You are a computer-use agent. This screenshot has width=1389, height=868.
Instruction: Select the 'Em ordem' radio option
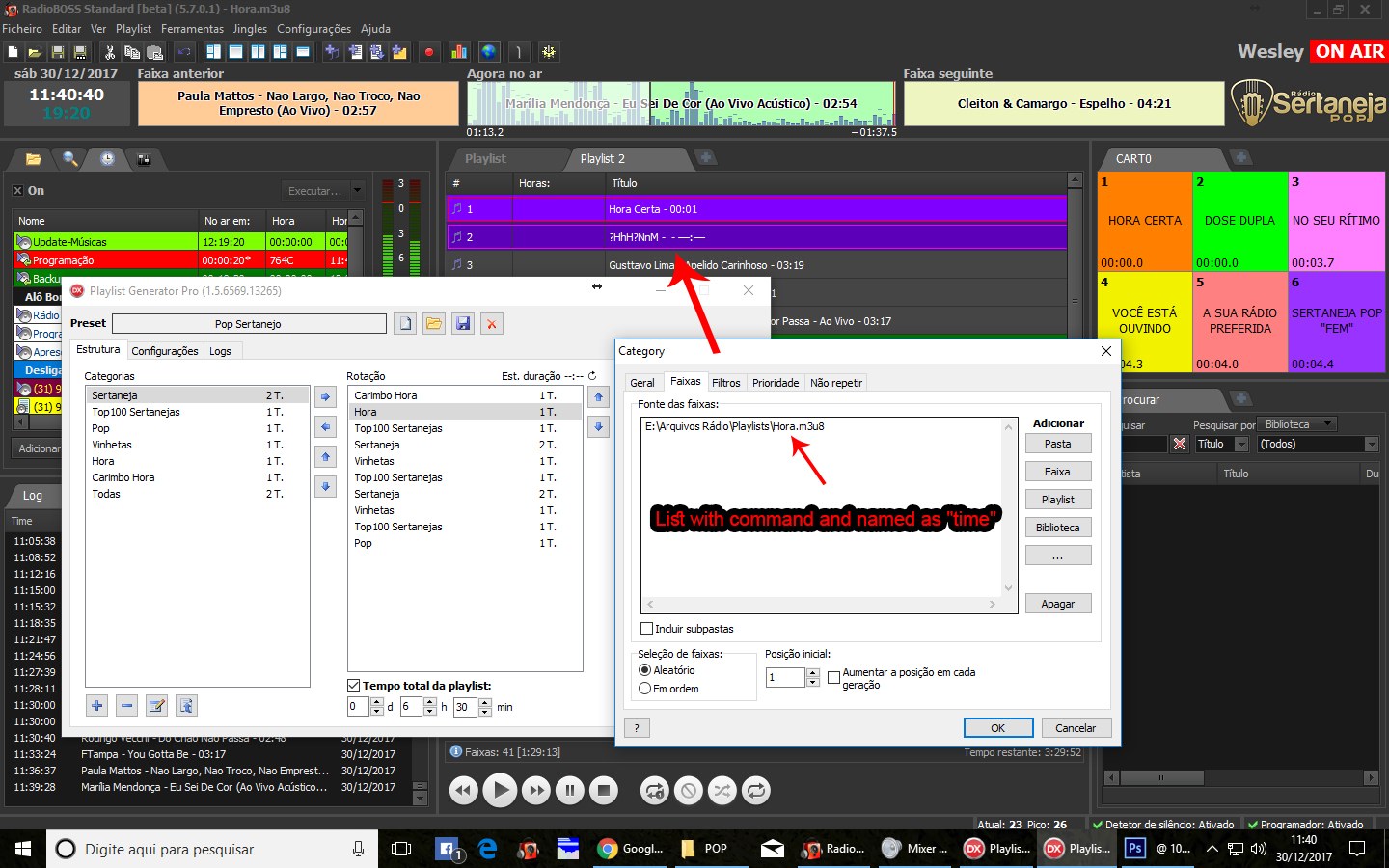645,689
